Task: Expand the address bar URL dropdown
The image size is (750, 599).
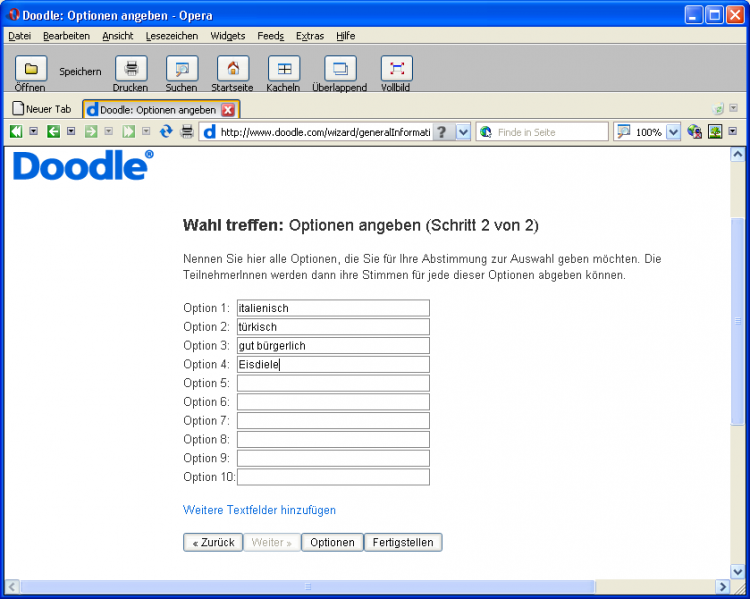Action: (463, 132)
